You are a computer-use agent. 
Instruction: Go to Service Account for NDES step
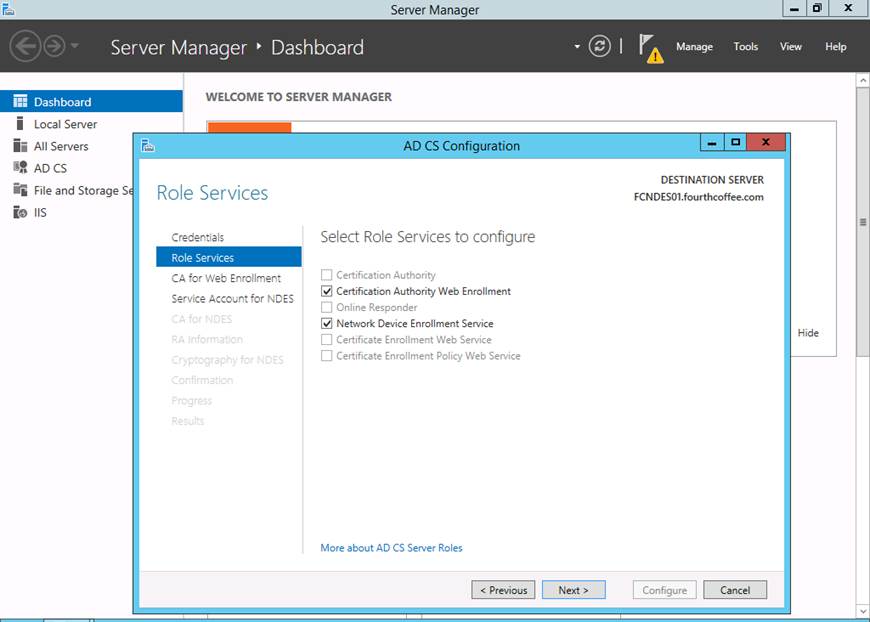pos(232,299)
